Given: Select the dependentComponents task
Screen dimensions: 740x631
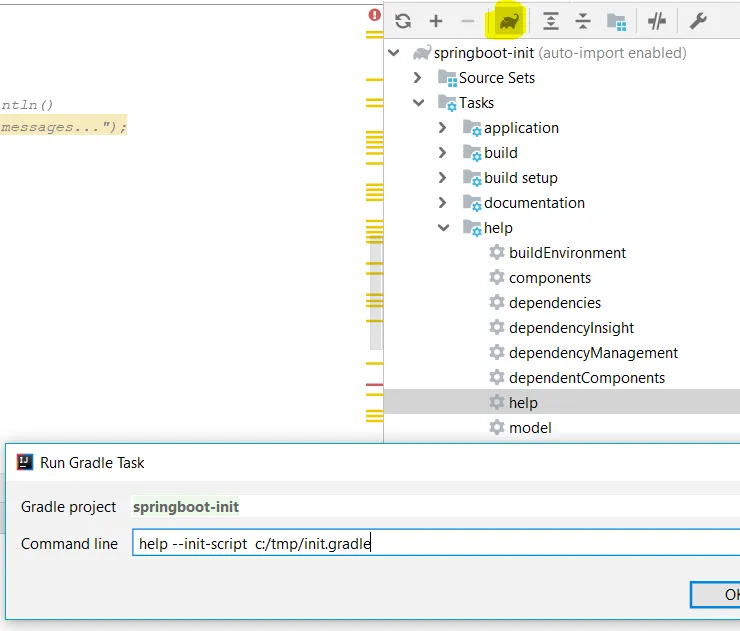Looking at the screenshot, I should click(x=587, y=378).
